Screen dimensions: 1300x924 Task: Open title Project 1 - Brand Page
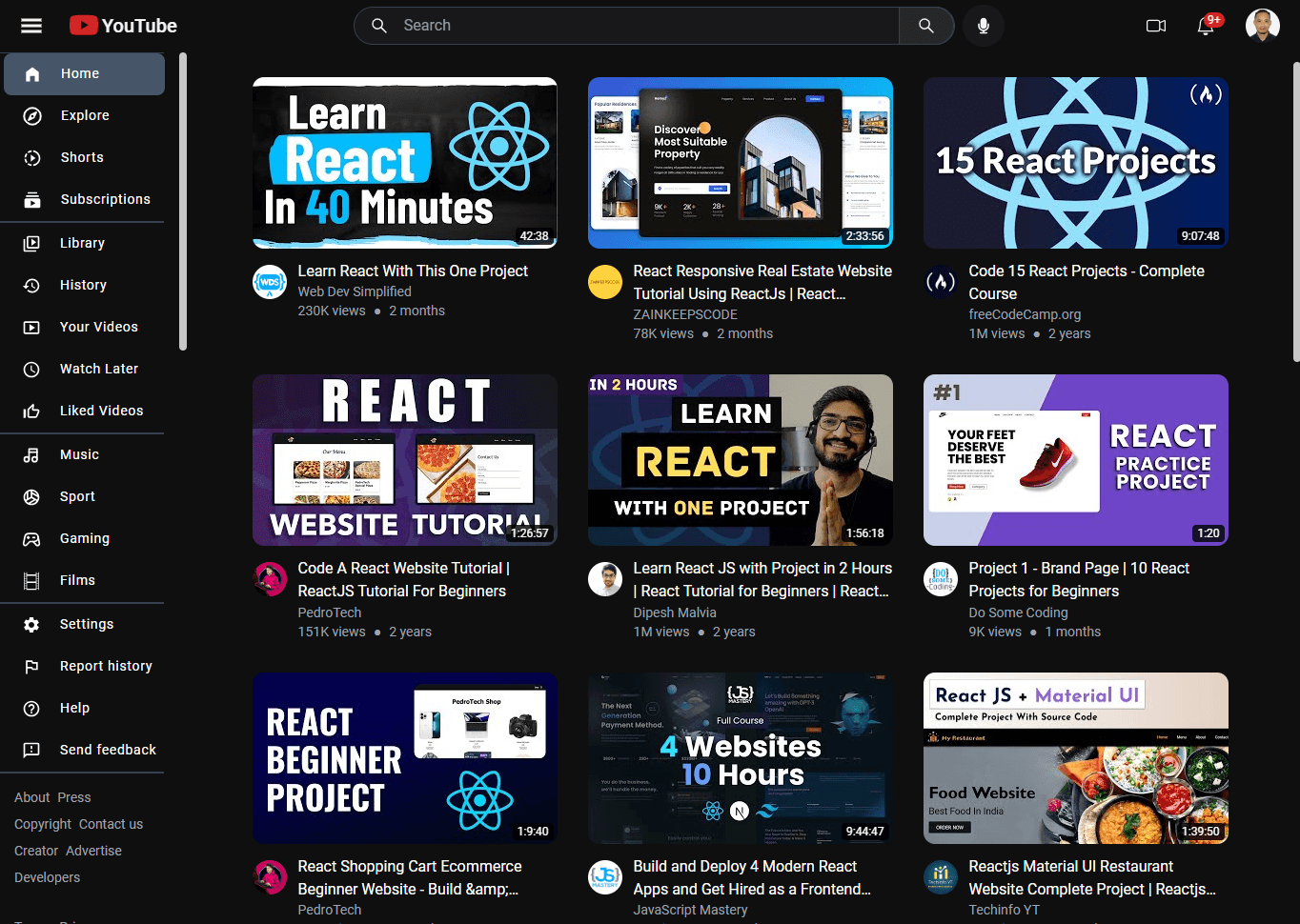1079,580
